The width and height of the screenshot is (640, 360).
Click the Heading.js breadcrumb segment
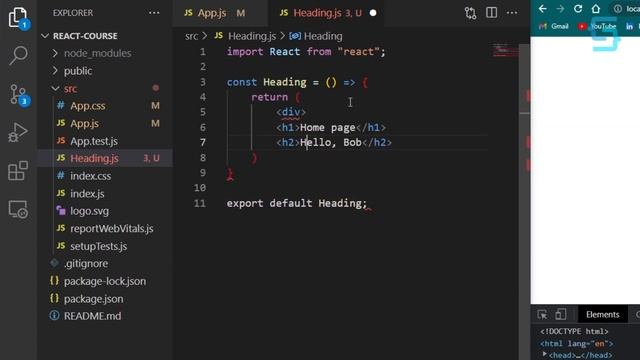coord(252,36)
